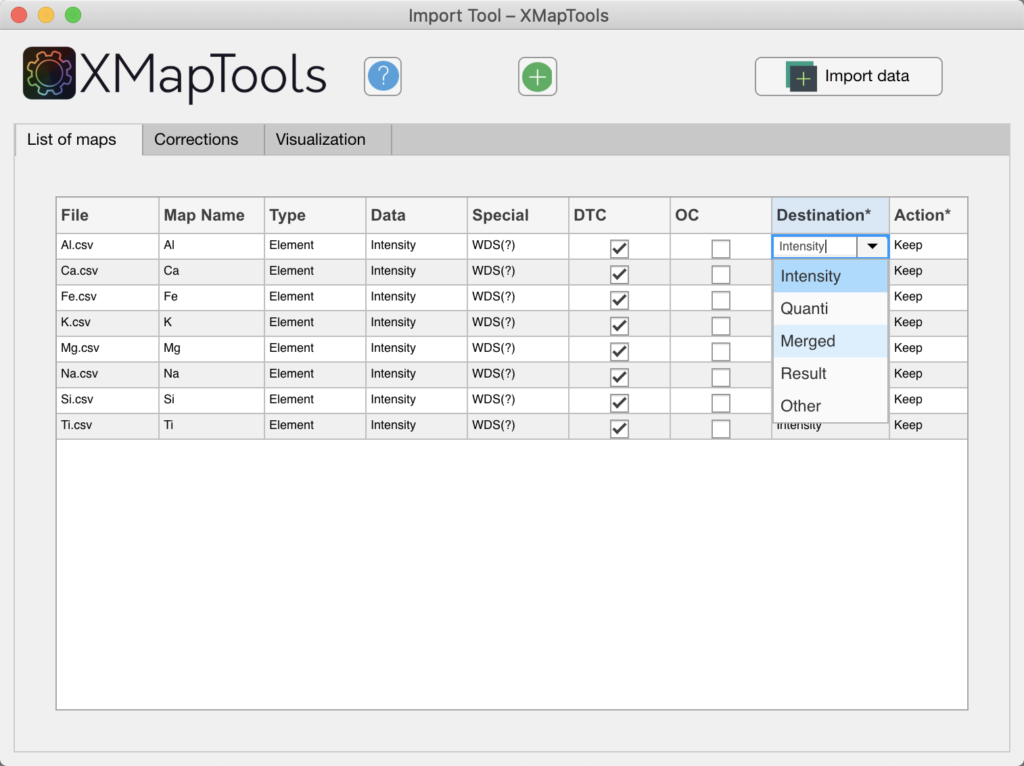Click the Import data button
This screenshot has width=1024, height=766.
point(848,76)
